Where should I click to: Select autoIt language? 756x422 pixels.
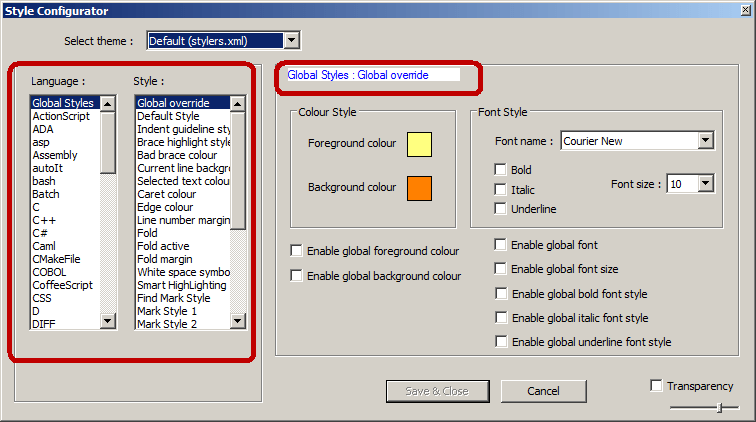click(65, 168)
